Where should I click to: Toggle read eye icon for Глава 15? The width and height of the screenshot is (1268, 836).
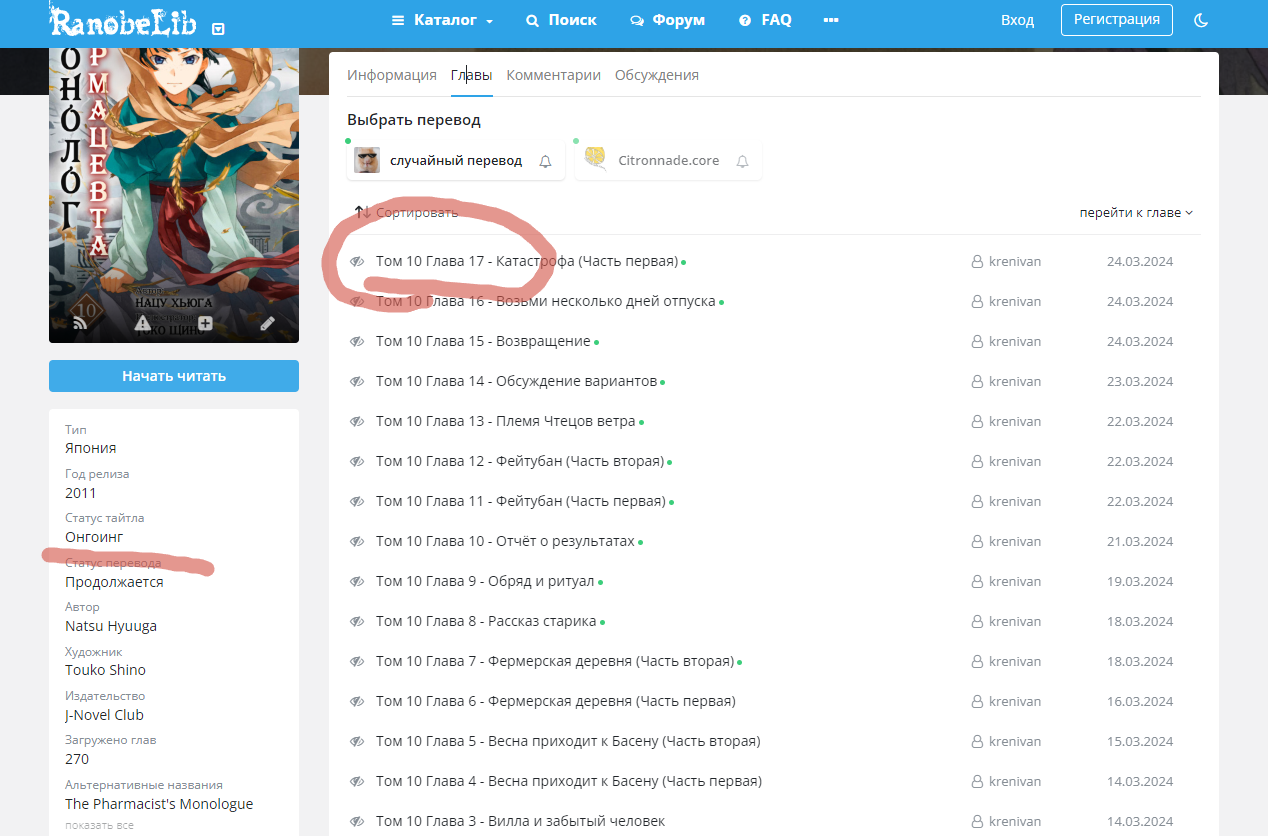click(356, 341)
